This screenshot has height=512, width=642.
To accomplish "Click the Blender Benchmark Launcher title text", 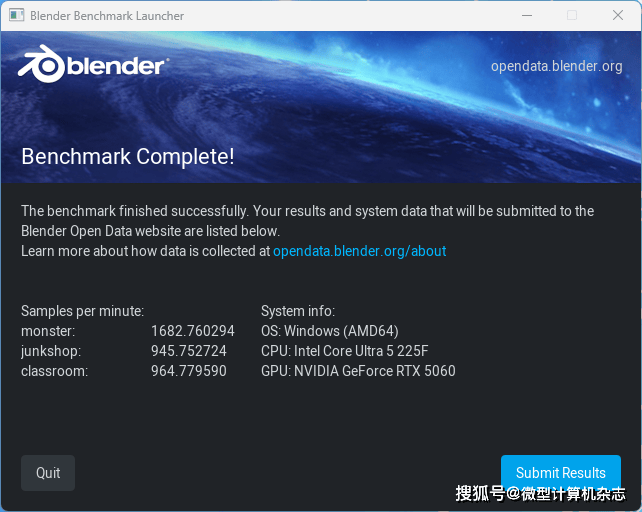I will [x=107, y=16].
